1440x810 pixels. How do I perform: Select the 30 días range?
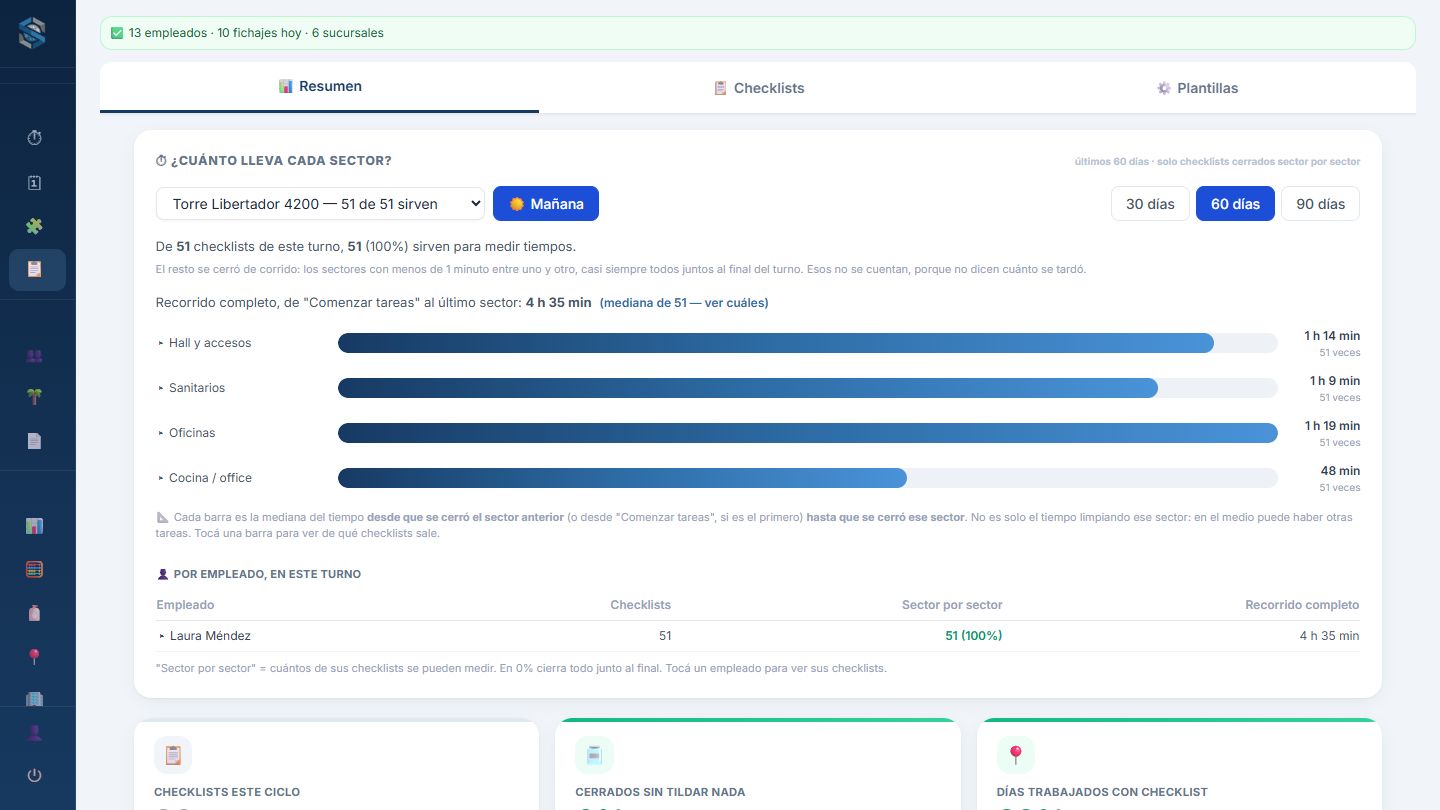click(x=1150, y=203)
